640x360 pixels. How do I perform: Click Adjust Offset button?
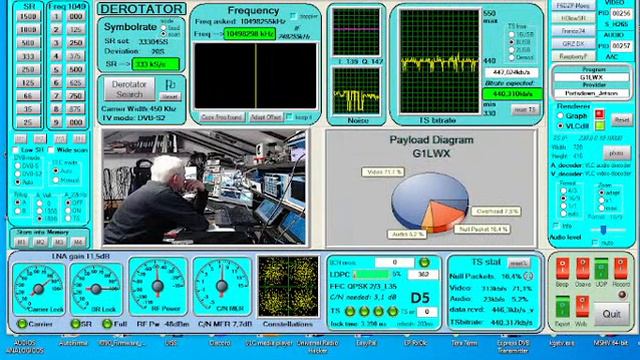(x=266, y=117)
